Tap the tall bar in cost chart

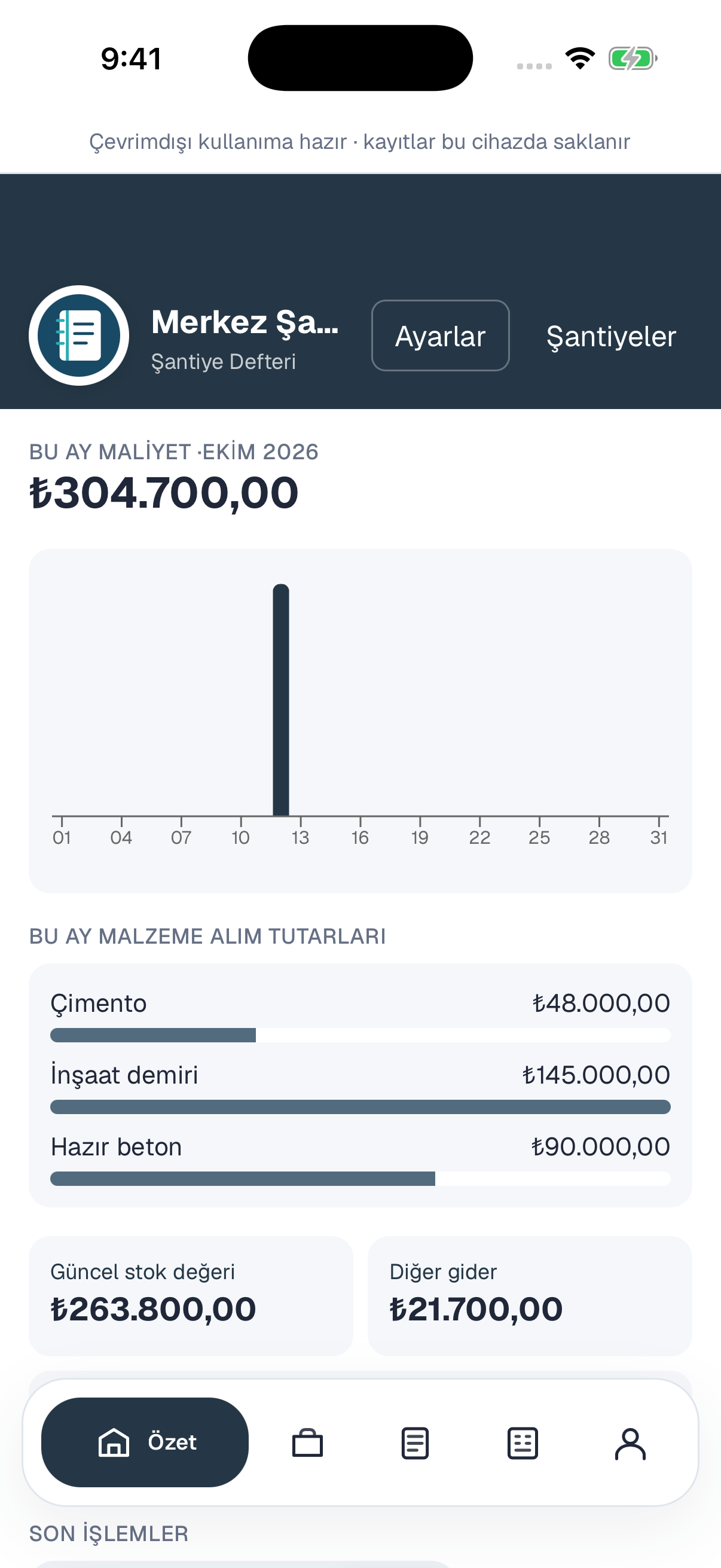tap(281, 700)
